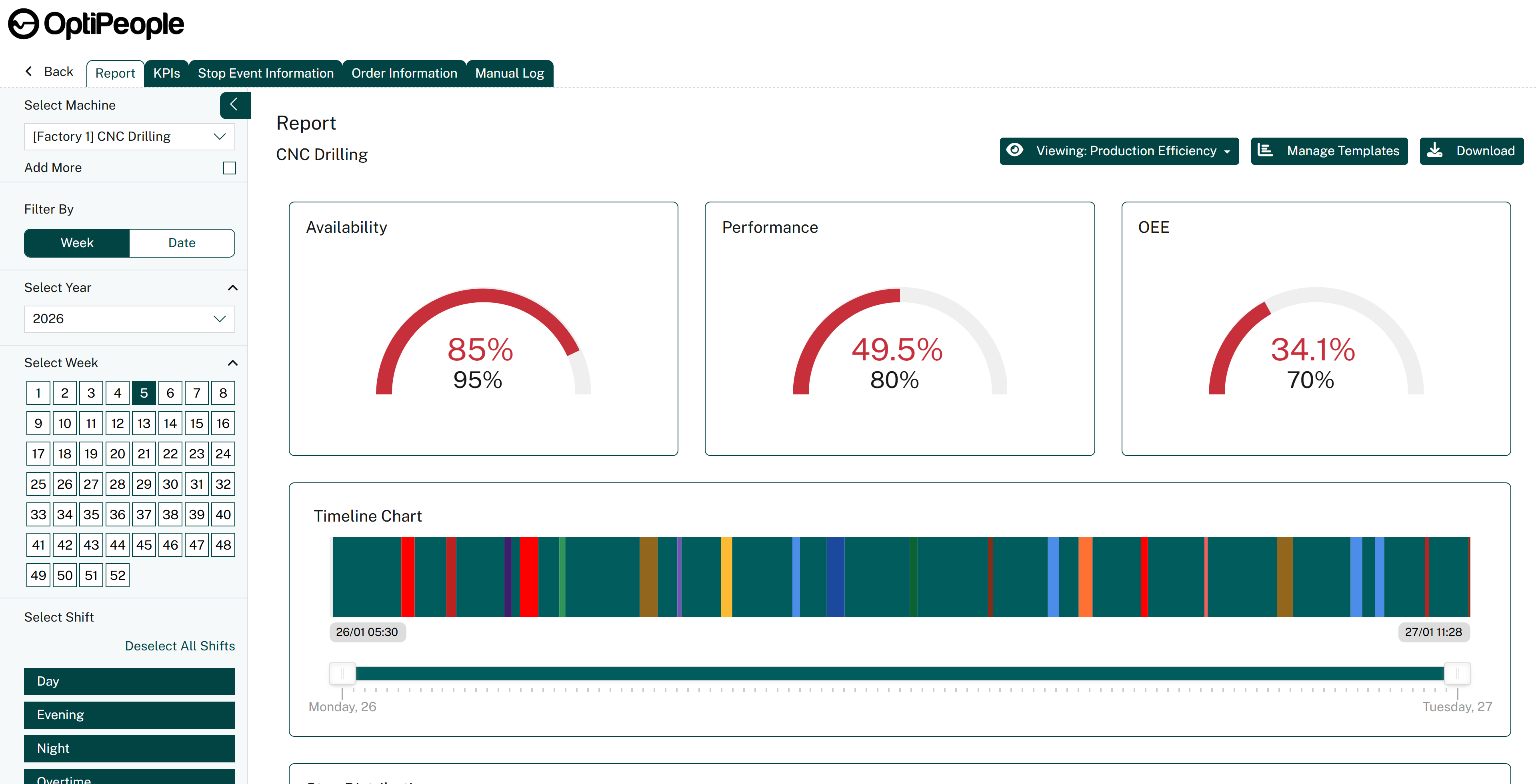Select week 1
1536x784 pixels.
pos(38,393)
